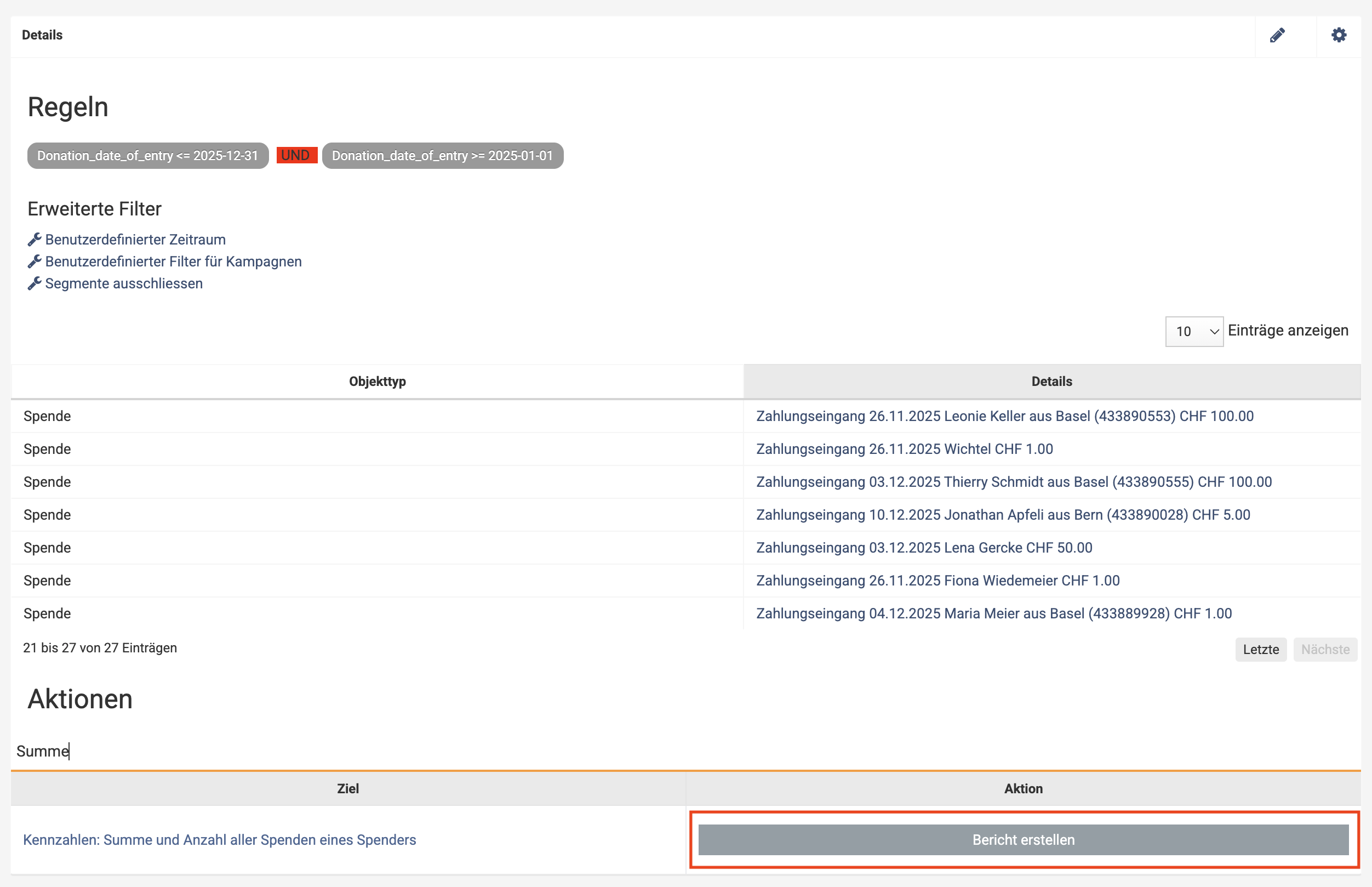Open Thierry Schmidt donation CHF 100.00
Screen dimensions: 1372x887
(x=1014, y=481)
